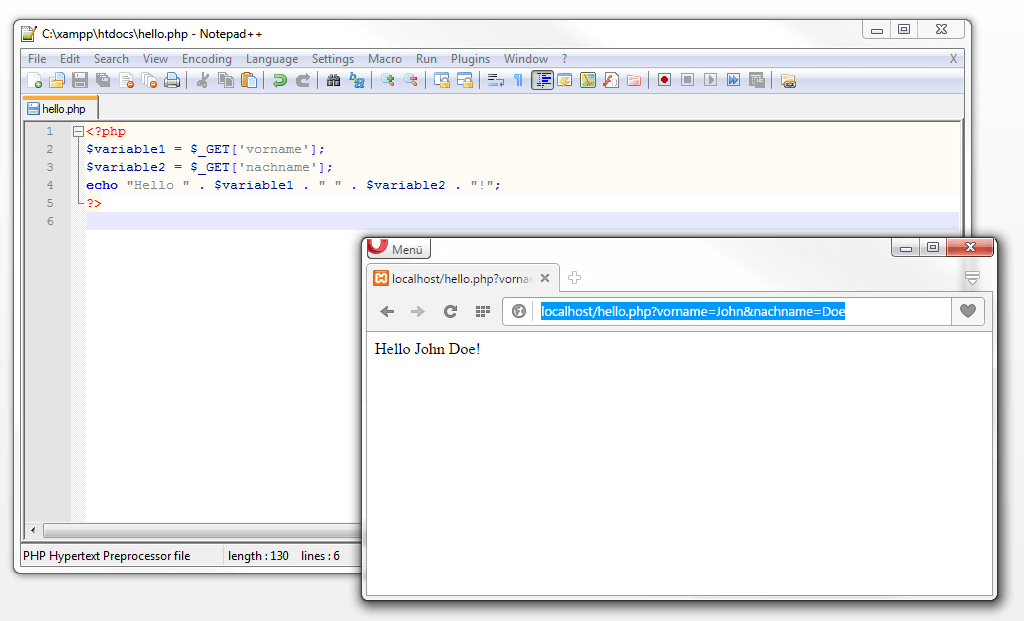
Task: Play back the recorded macro
Action: click(x=711, y=80)
